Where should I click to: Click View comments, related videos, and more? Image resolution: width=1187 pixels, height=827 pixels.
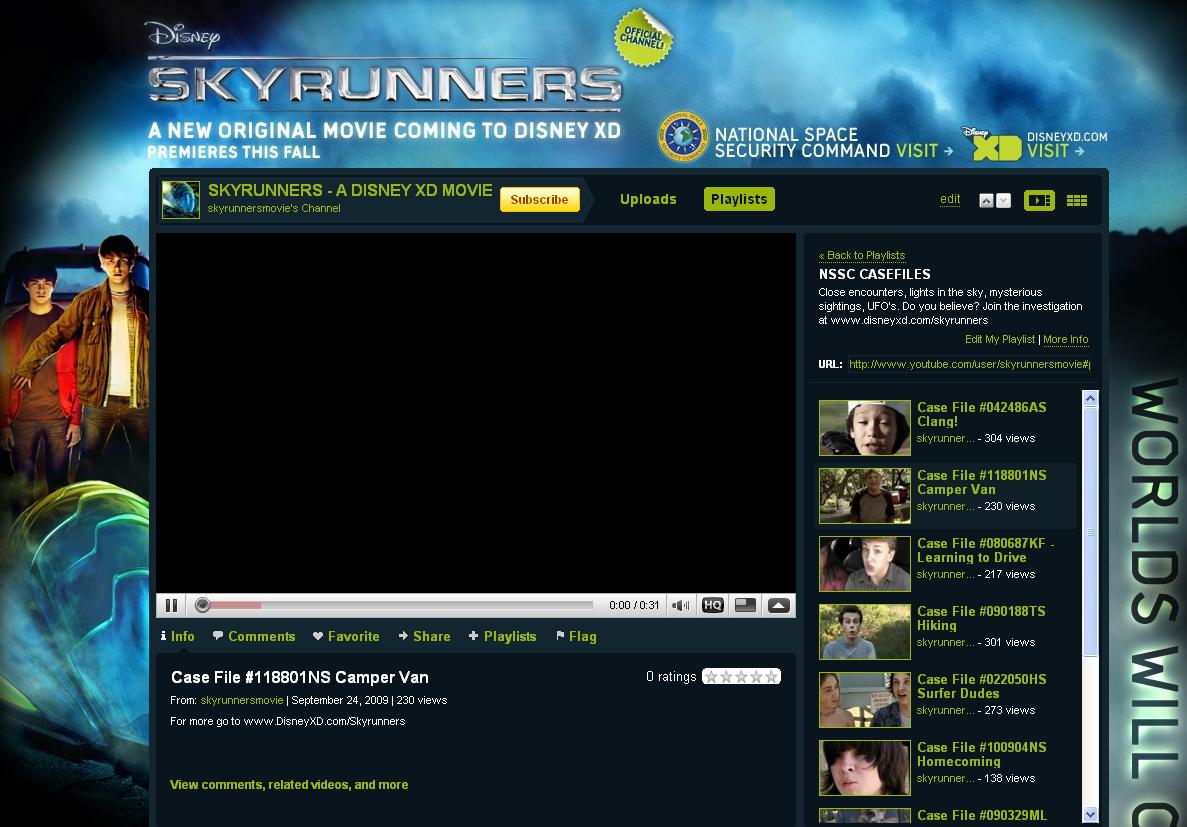tap(289, 785)
